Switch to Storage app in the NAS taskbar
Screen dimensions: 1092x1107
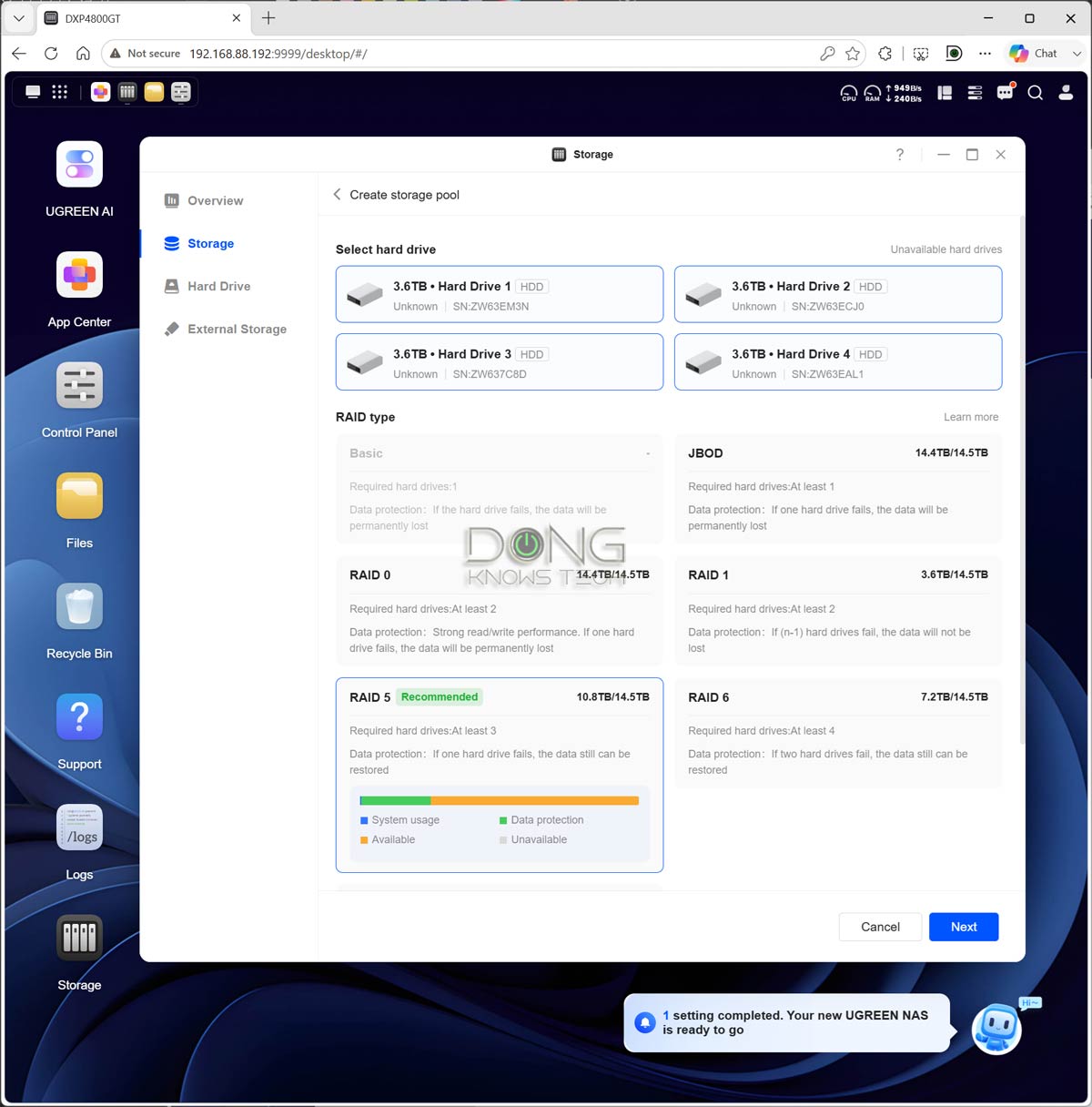127,92
